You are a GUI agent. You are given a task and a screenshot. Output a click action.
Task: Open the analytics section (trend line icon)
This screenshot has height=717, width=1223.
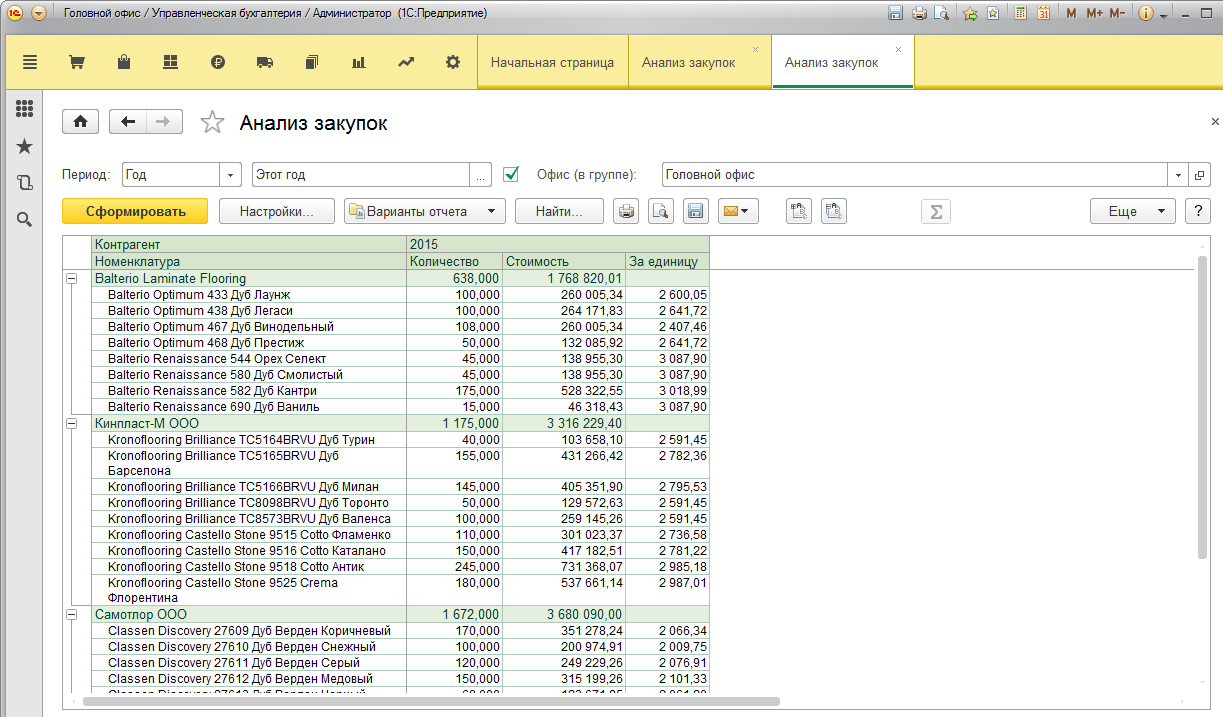pyautogui.click(x=406, y=62)
